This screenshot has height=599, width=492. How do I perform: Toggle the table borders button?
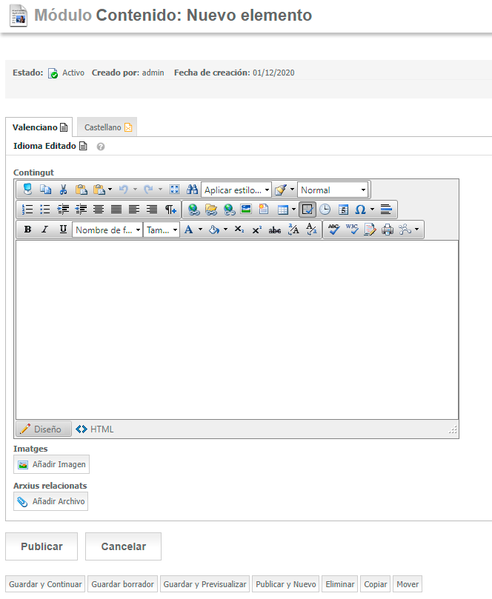(308, 209)
